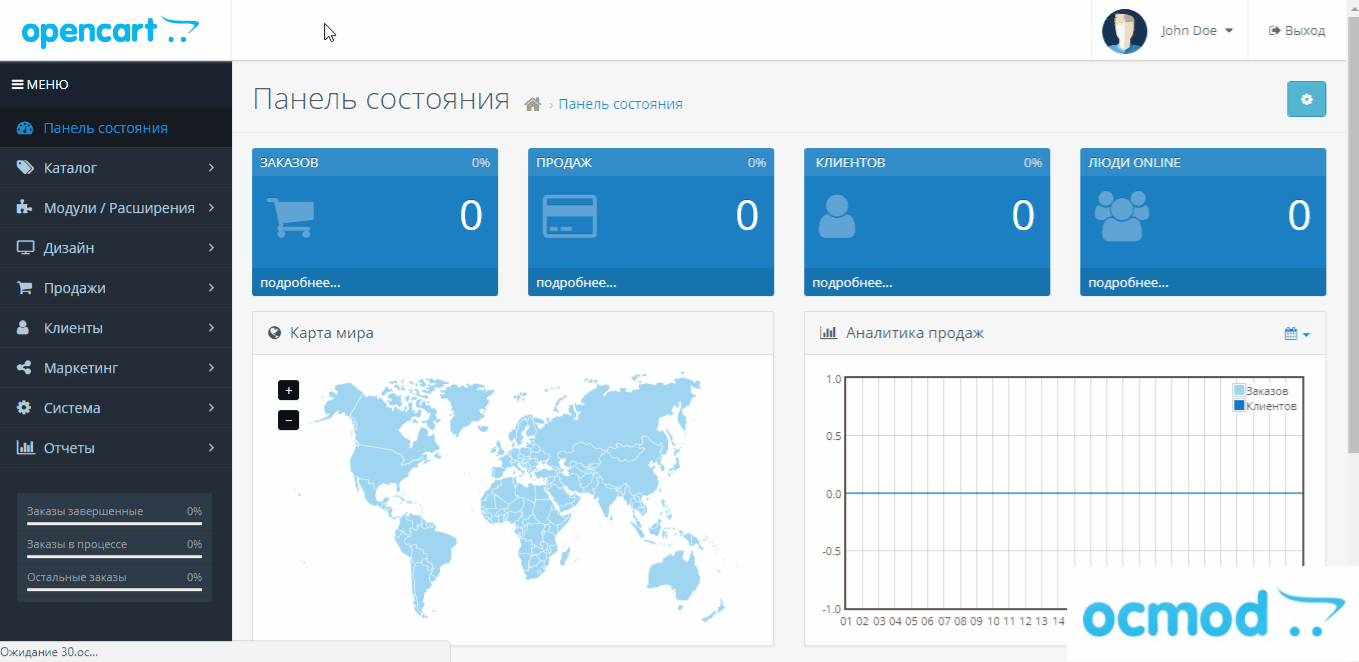This screenshot has width=1359, height=662.
Task: Zoom out on the world map
Action: (x=288, y=420)
